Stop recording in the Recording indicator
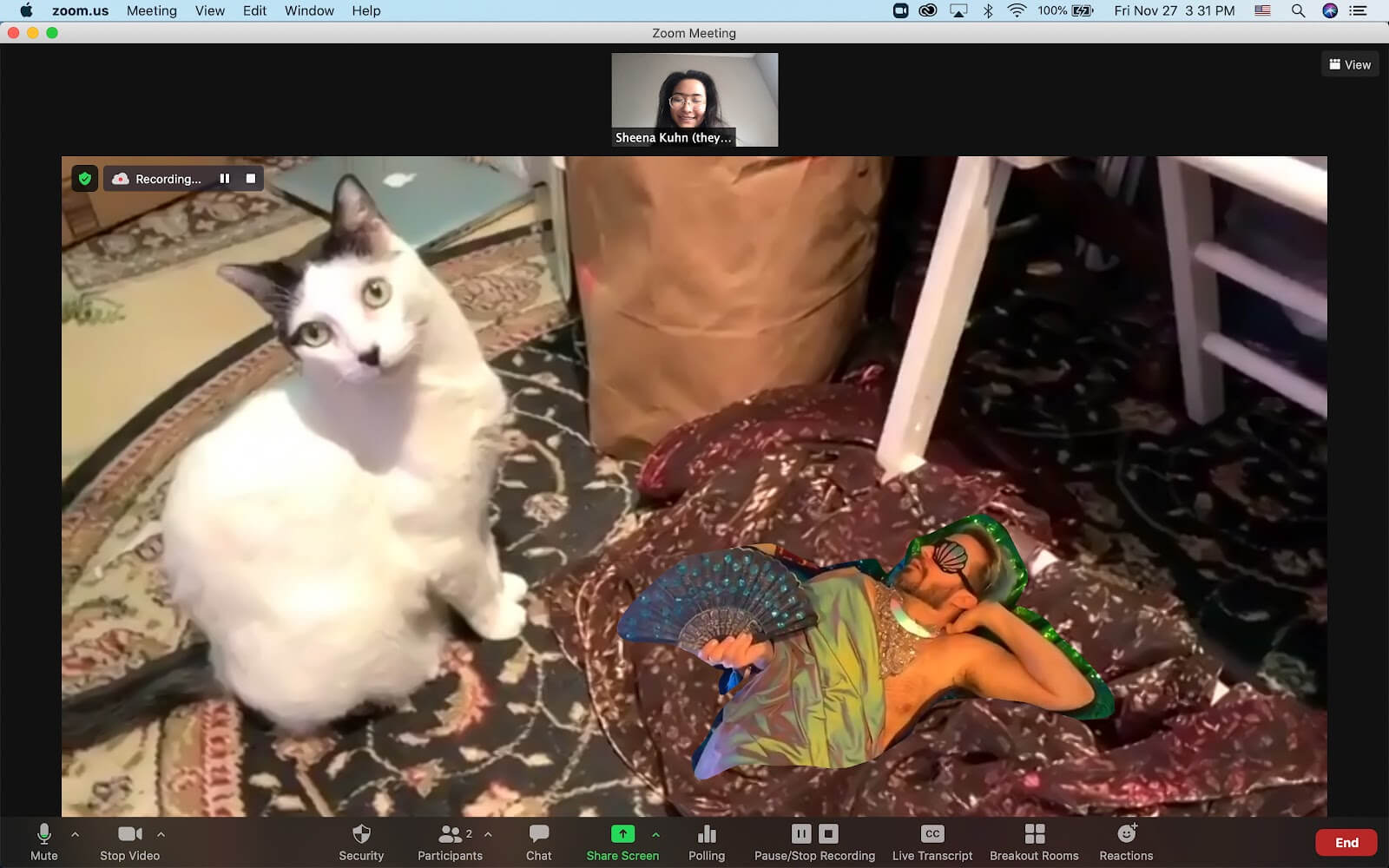The image size is (1389, 868). coord(251,179)
